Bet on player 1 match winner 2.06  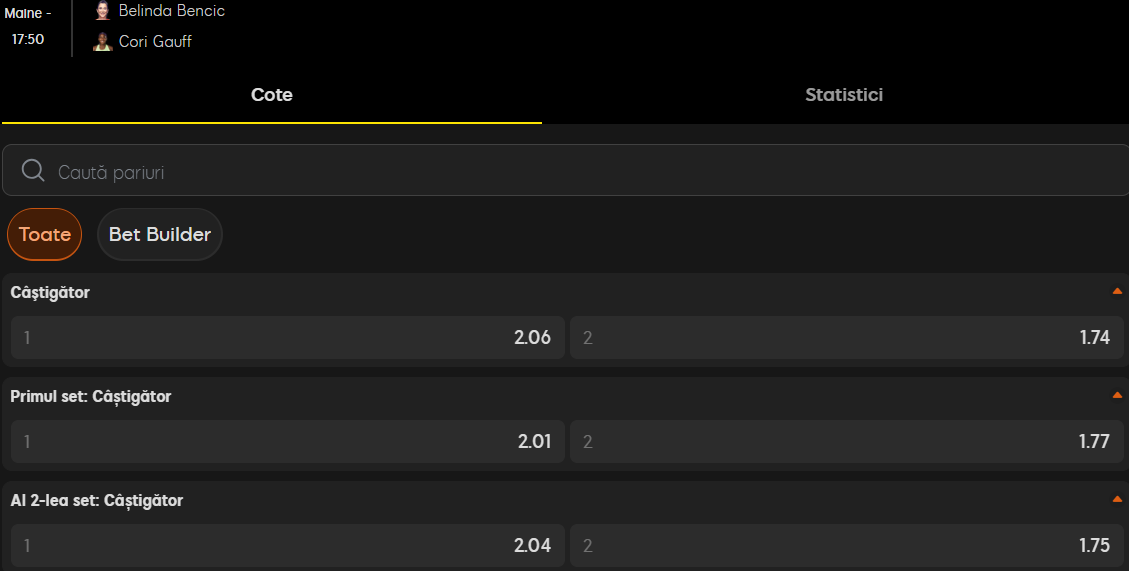[288, 338]
